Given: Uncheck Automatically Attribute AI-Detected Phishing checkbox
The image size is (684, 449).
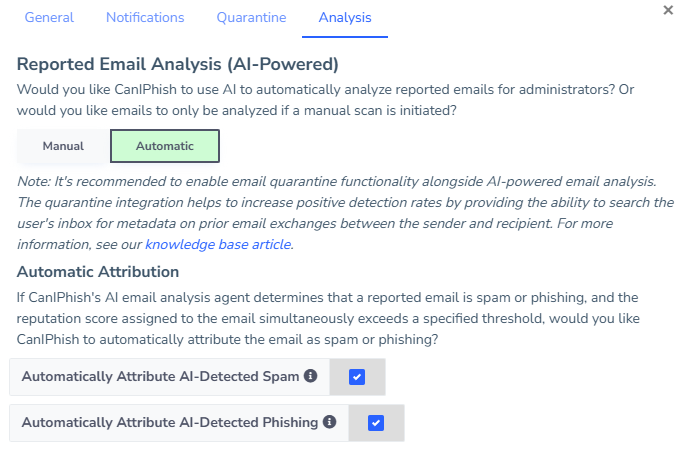Looking at the screenshot, I should point(376,423).
